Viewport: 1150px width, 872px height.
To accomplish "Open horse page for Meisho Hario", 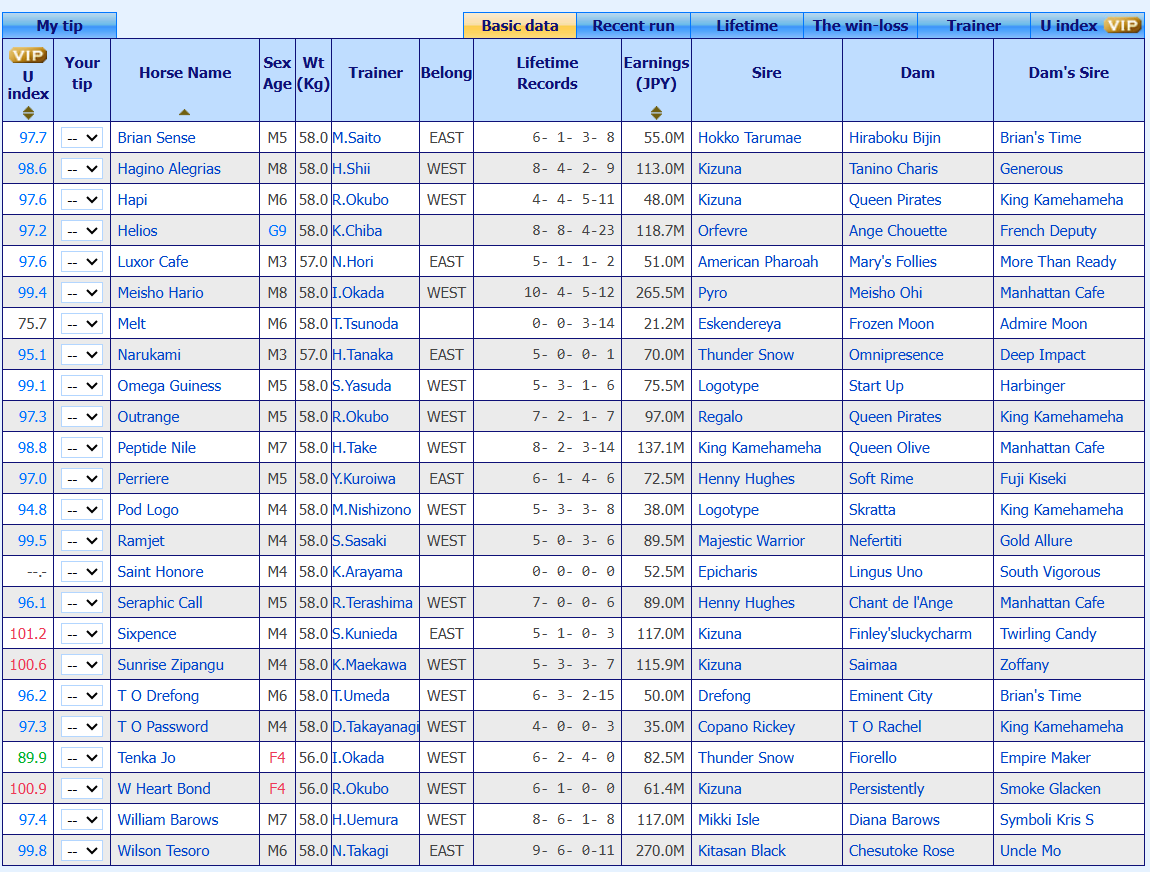I will tap(161, 293).
